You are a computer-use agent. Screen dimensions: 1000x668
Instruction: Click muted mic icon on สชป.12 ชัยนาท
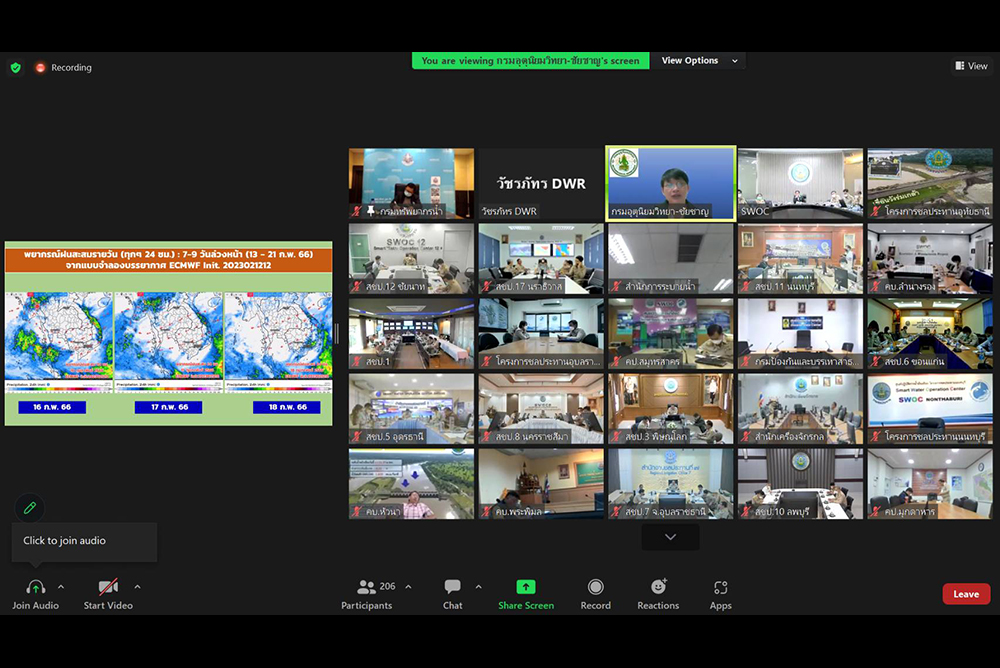click(357, 286)
